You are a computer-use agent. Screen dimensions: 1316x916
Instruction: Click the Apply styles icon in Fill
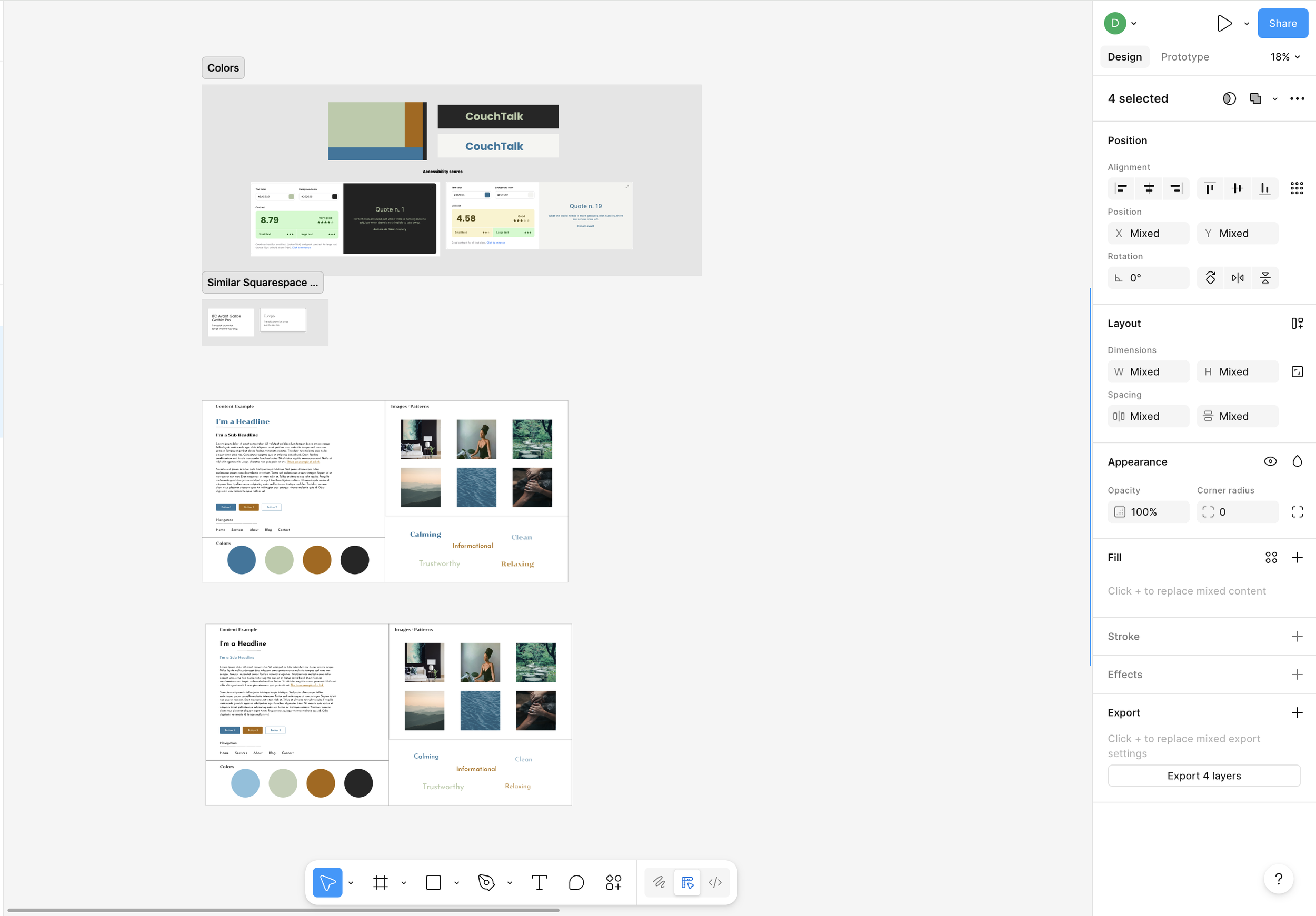coord(1271,557)
